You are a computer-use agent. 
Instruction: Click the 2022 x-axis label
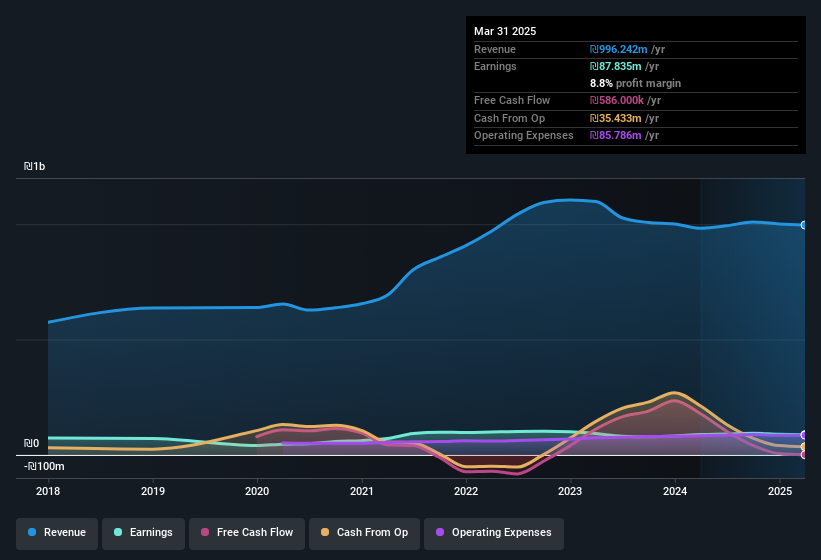point(466,491)
